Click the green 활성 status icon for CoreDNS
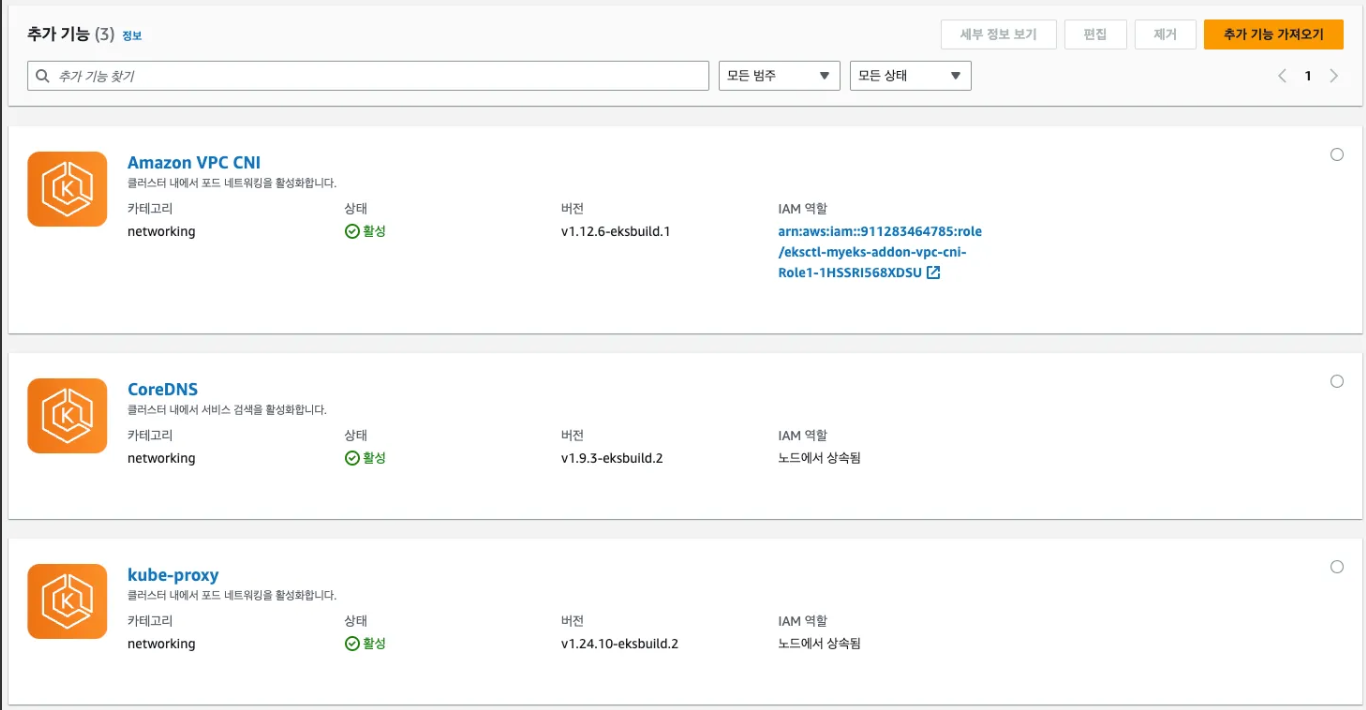The width and height of the screenshot is (1366, 710). (x=352, y=458)
